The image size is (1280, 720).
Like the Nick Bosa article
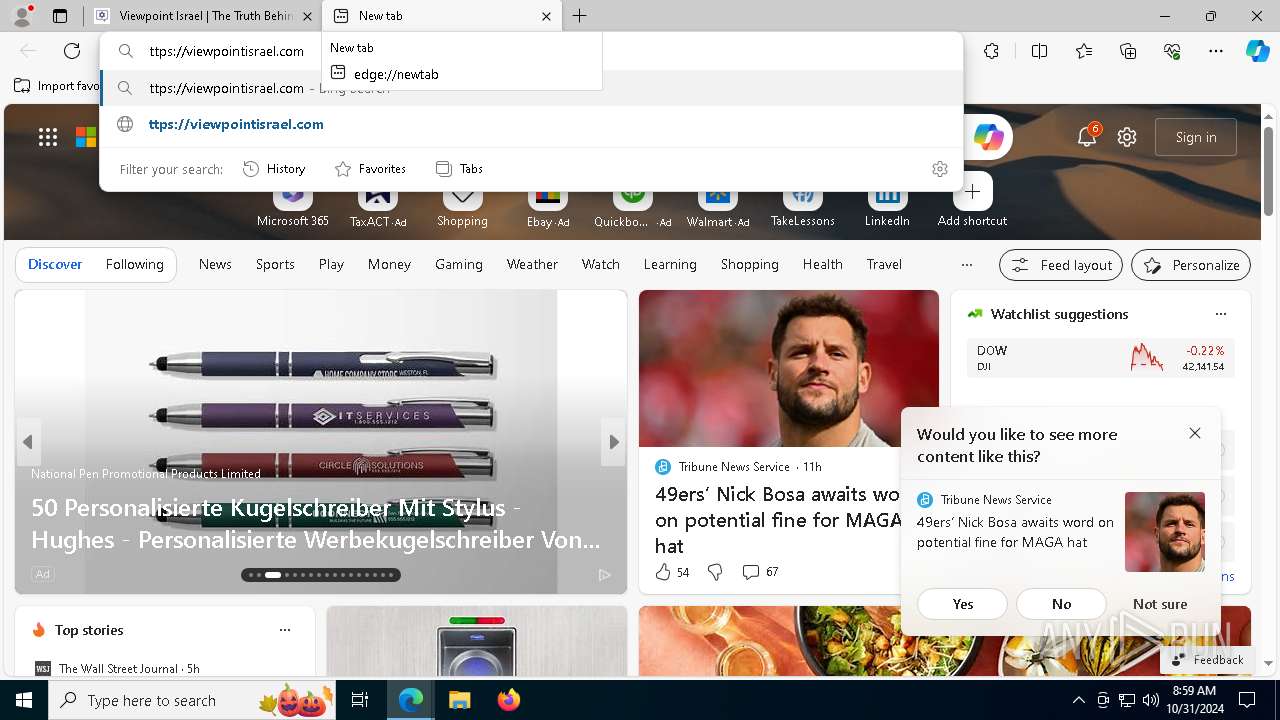[x=671, y=572]
